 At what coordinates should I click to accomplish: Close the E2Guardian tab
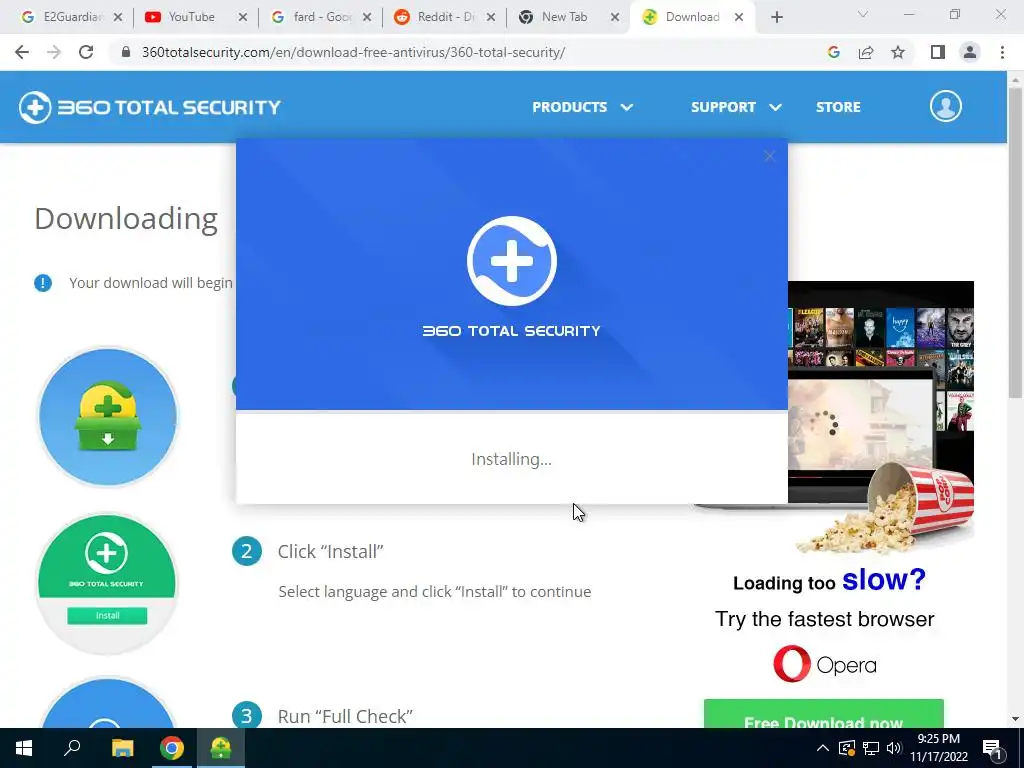[x=118, y=18]
